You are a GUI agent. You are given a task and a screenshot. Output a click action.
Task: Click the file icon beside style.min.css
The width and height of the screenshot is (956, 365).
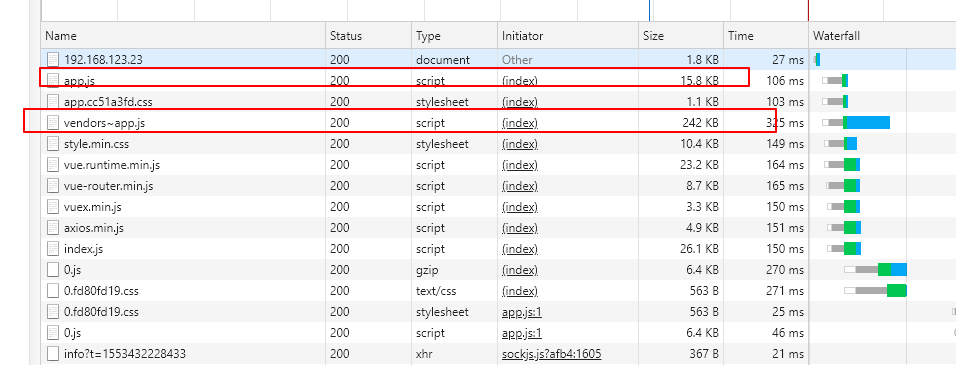(x=53, y=144)
